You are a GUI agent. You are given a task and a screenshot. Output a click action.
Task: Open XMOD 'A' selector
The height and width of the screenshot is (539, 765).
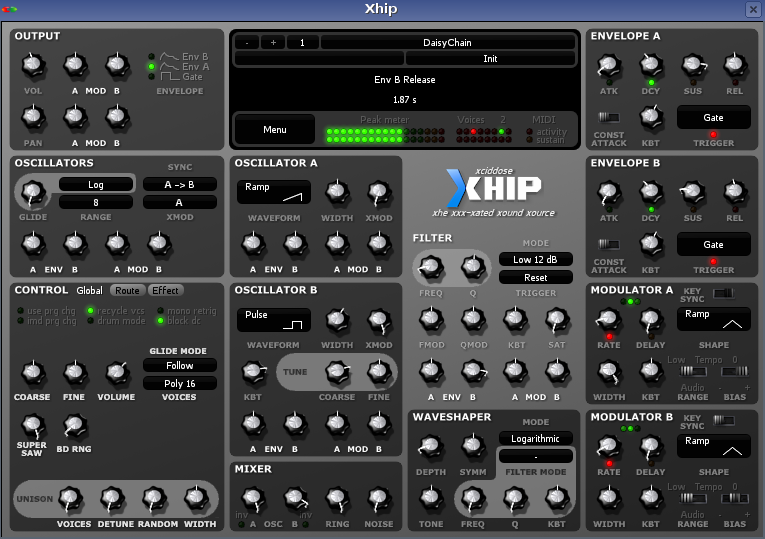[180, 202]
